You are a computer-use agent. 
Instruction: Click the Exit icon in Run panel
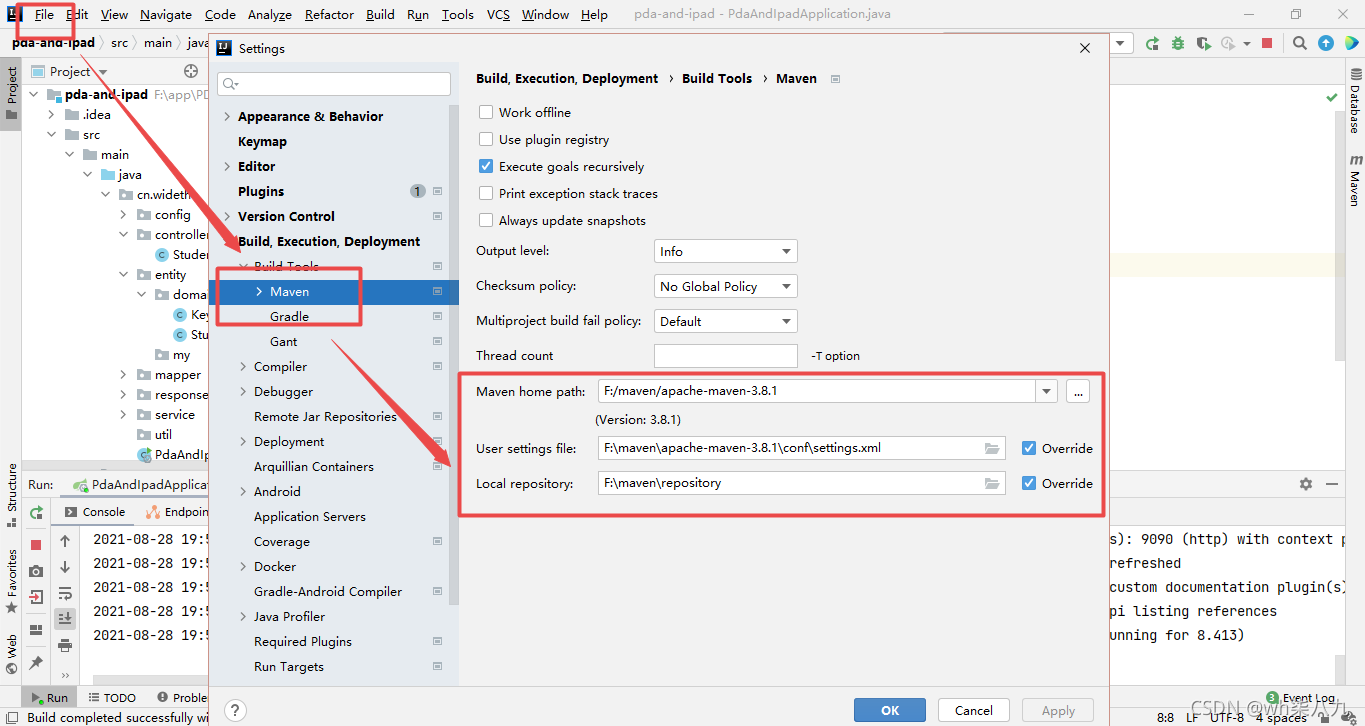[x=36, y=597]
